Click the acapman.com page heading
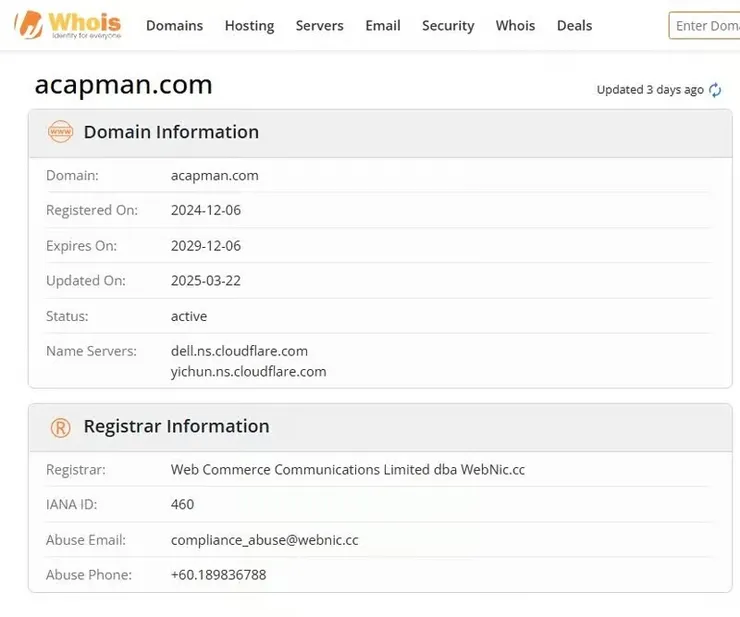The image size is (740, 617). point(124,85)
